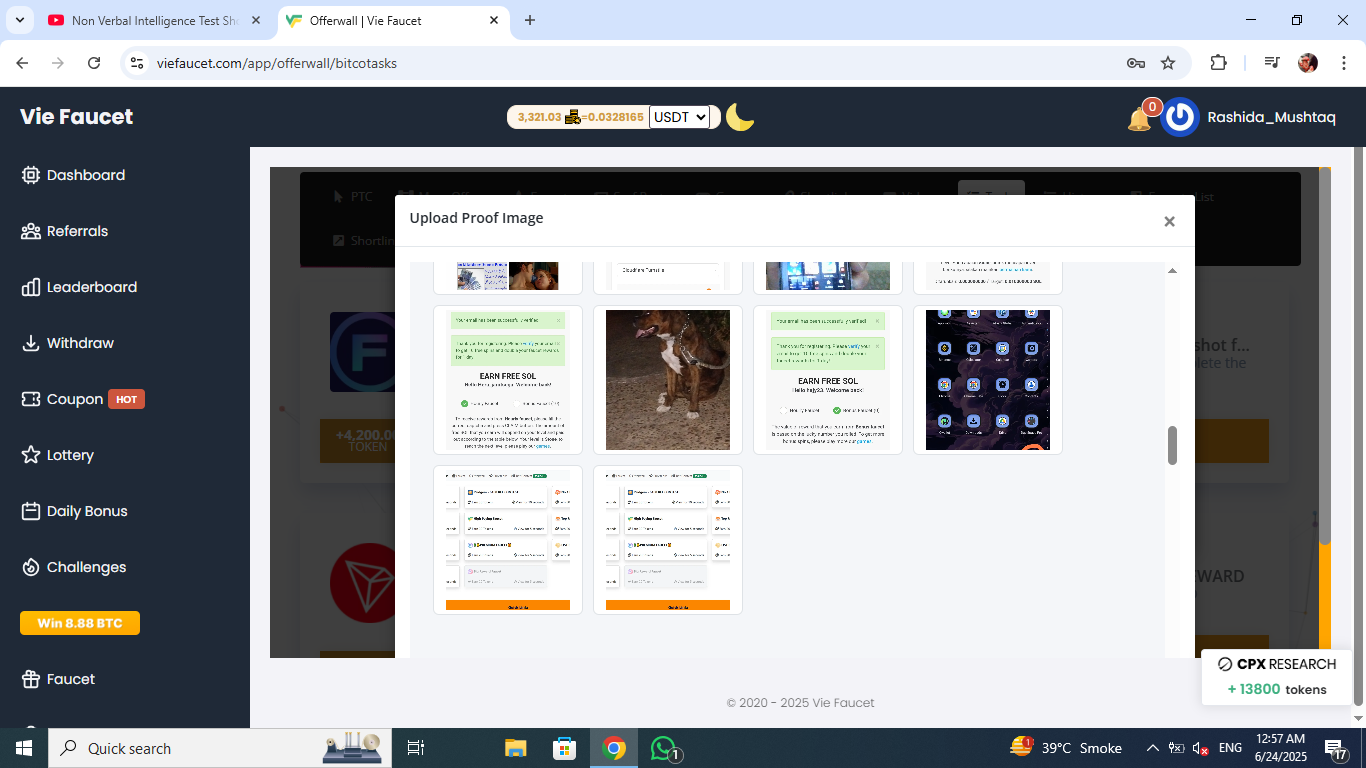Open the Chrome extensions puzzle icon

1218,63
